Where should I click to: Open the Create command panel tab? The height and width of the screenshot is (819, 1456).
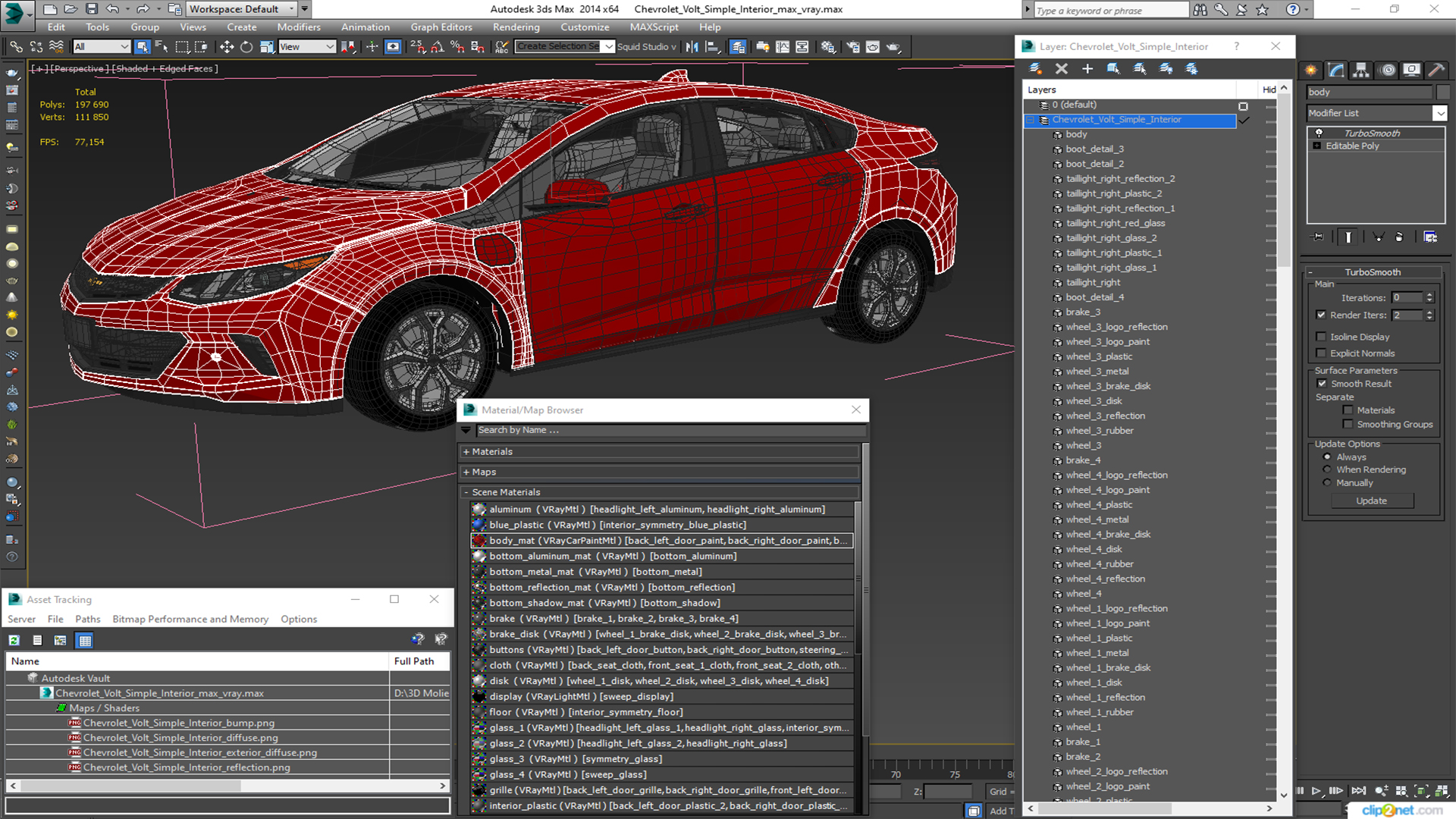tap(1311, 71)
